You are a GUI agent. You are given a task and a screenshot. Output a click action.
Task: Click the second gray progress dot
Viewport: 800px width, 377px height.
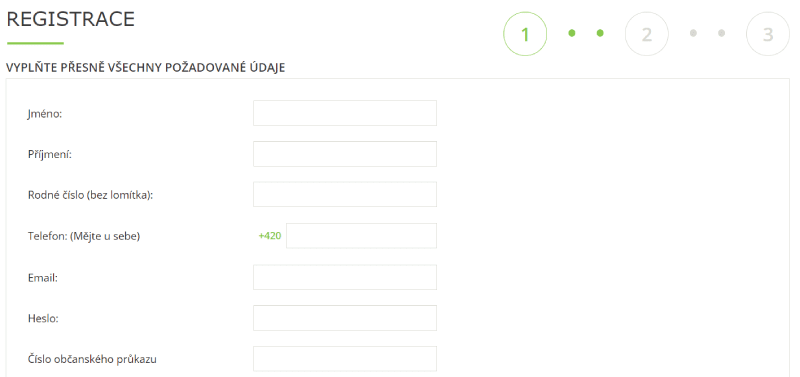pos(721,33)
